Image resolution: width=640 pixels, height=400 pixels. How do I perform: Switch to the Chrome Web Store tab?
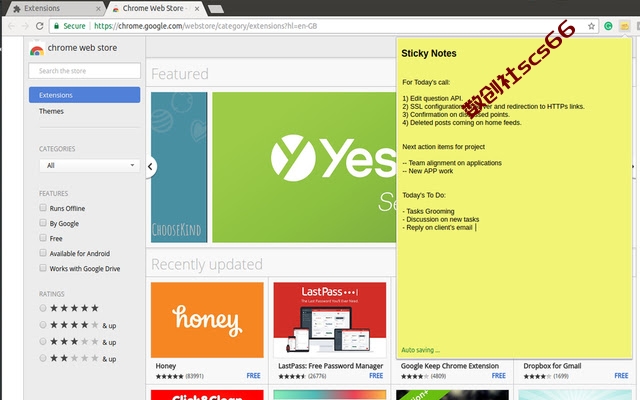pyautogui.click(x=156, y=8)
